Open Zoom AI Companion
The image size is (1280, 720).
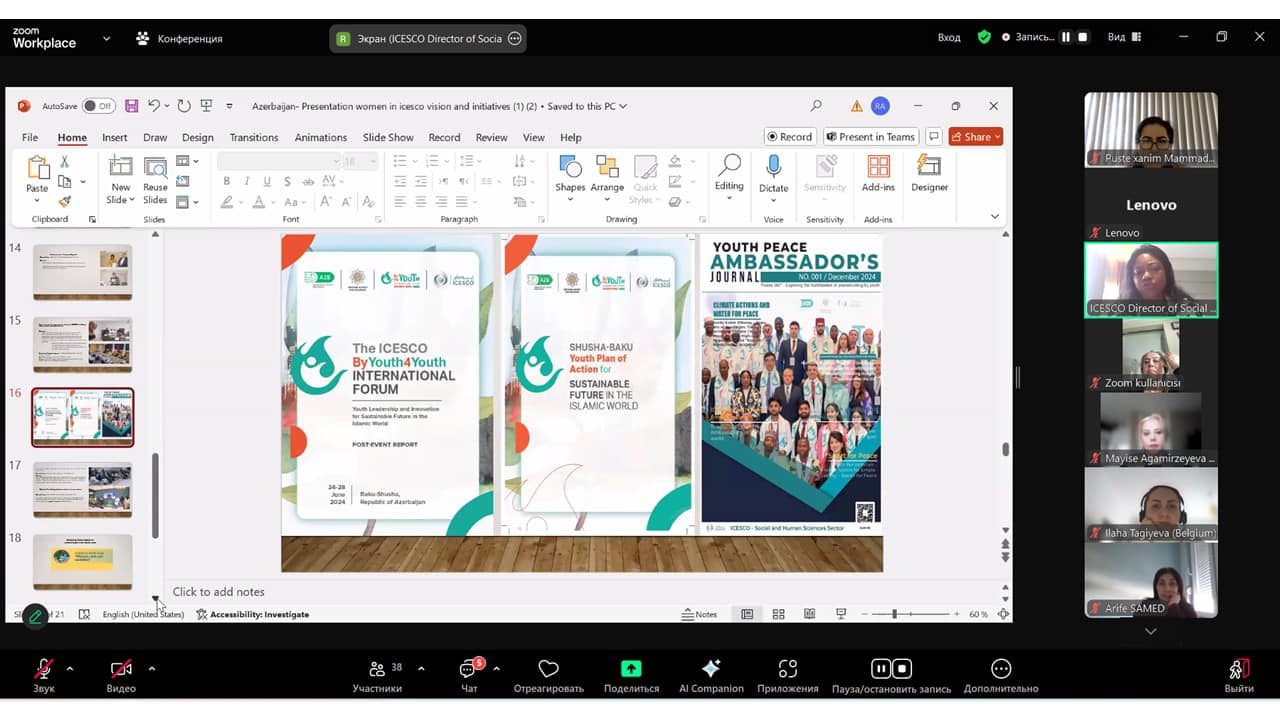pos(711,676)
